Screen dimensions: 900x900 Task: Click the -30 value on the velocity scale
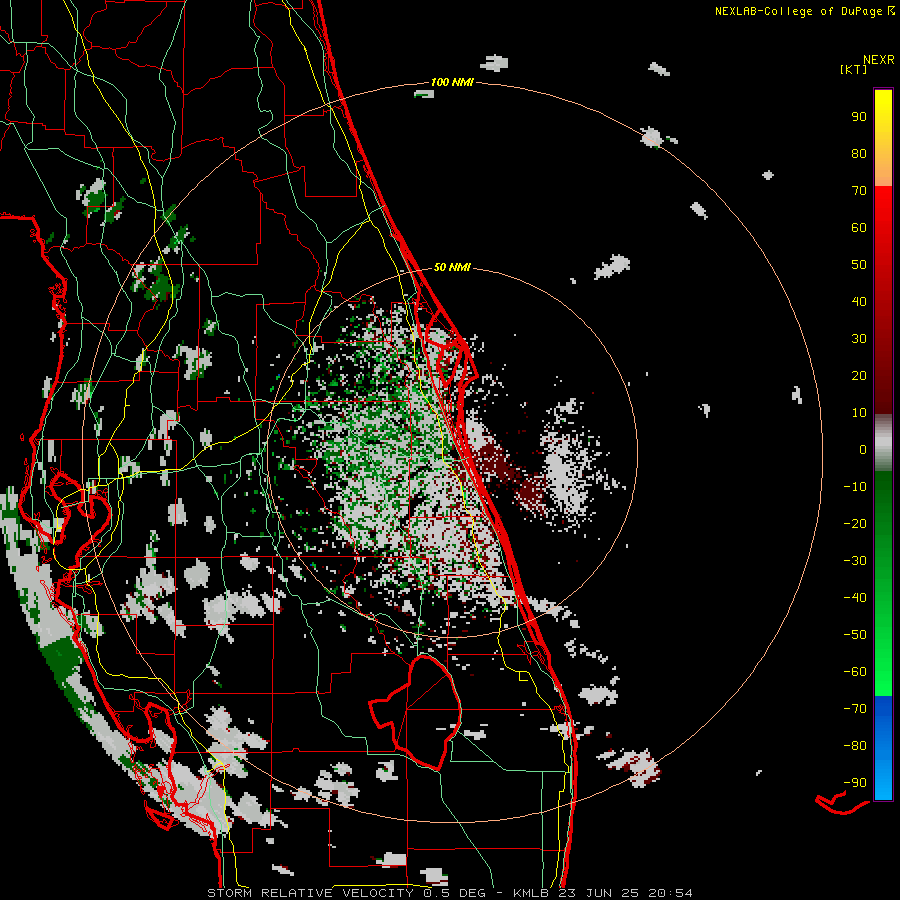click(x=855, y=561)
